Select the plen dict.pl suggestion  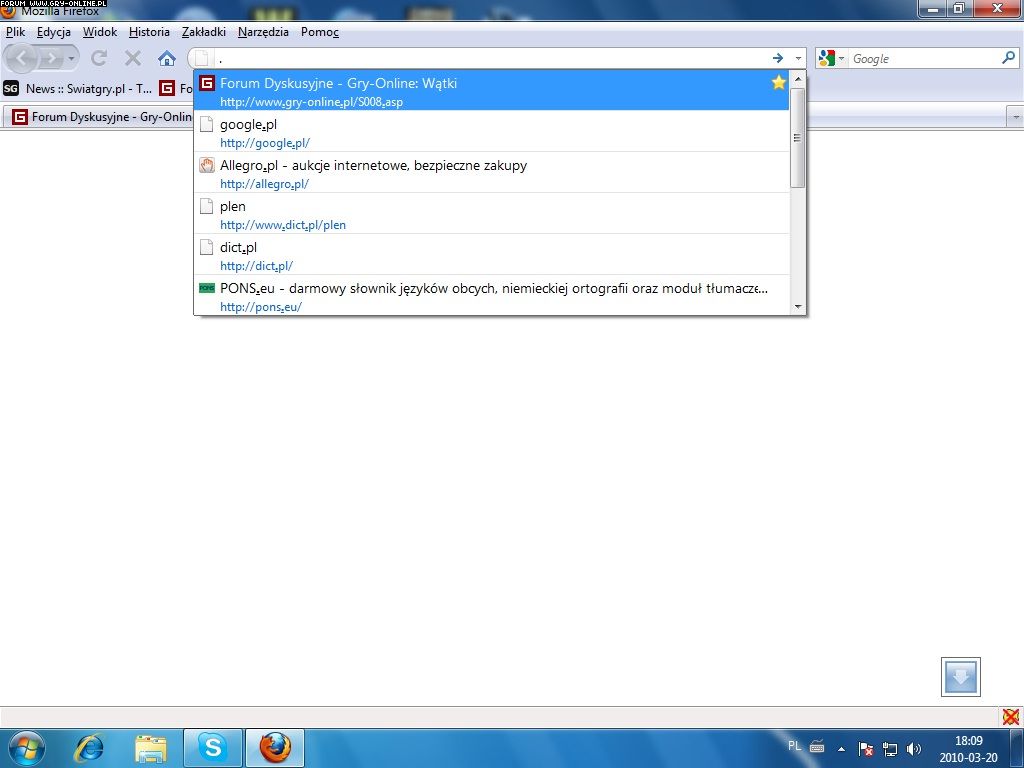492,214
